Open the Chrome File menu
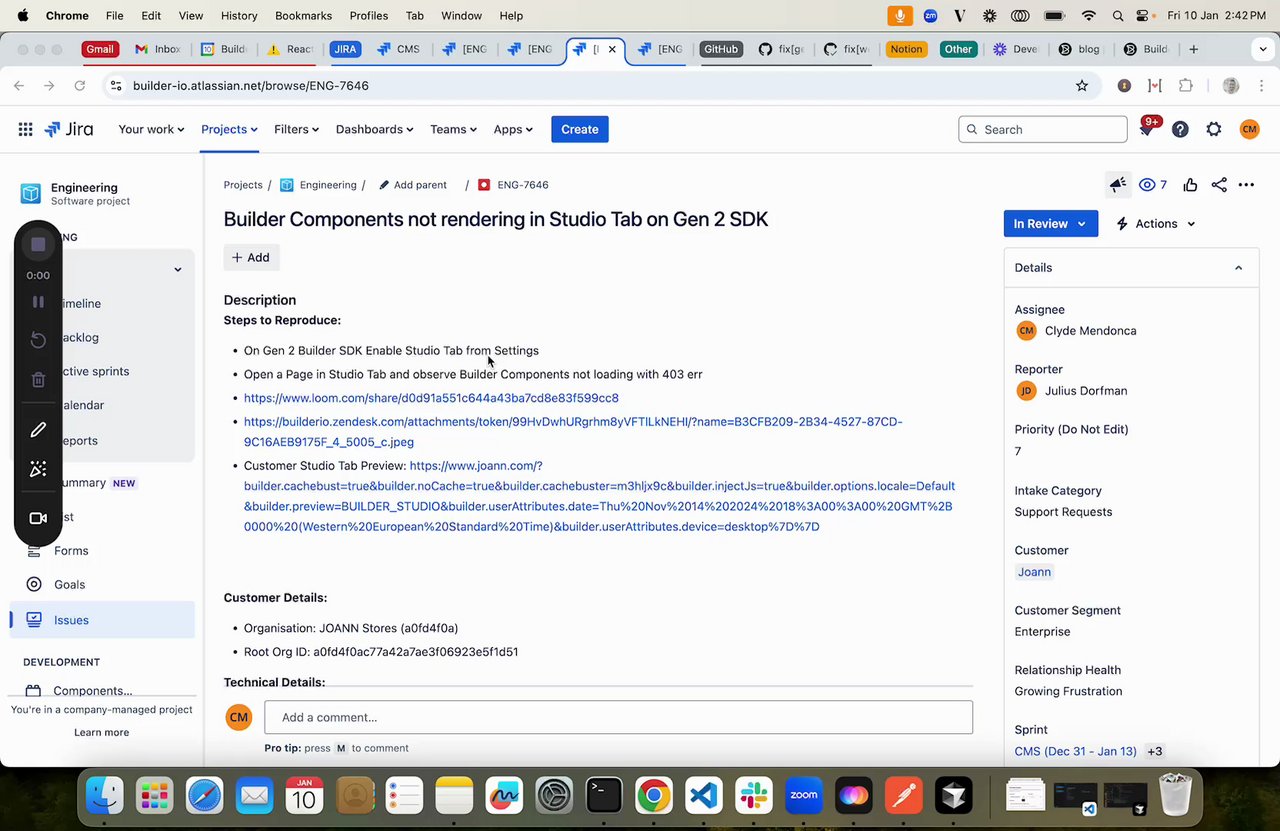This screenshot has width=1280, height=831. [115, 16]
